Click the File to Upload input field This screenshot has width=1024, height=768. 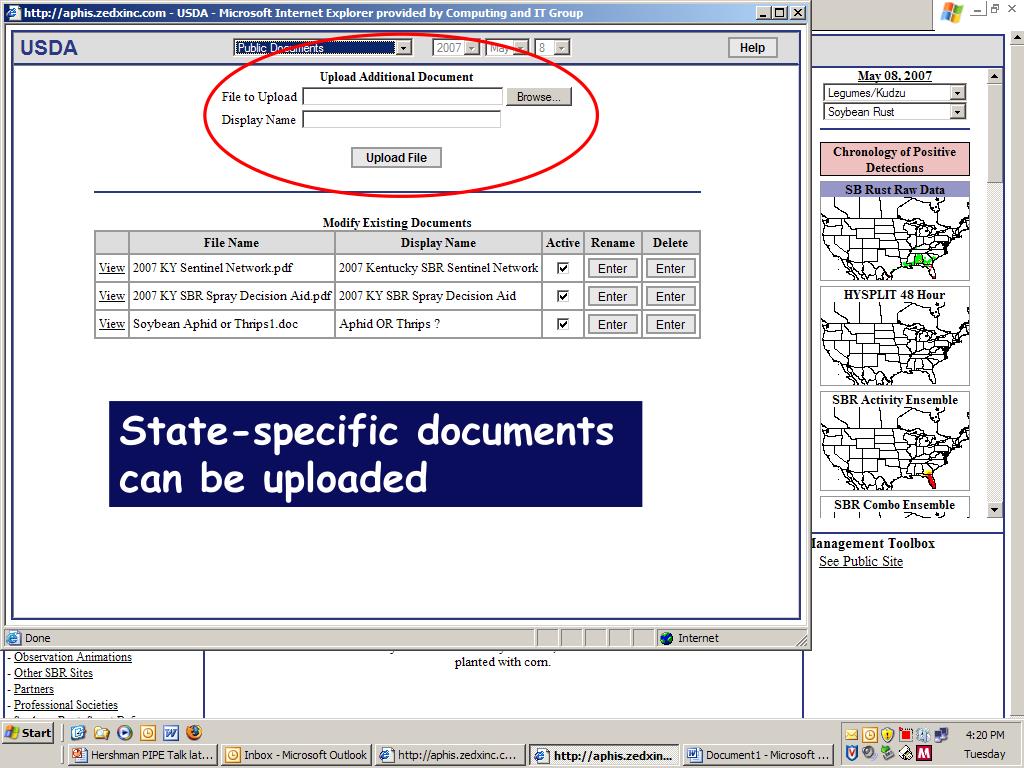[402, 97]
